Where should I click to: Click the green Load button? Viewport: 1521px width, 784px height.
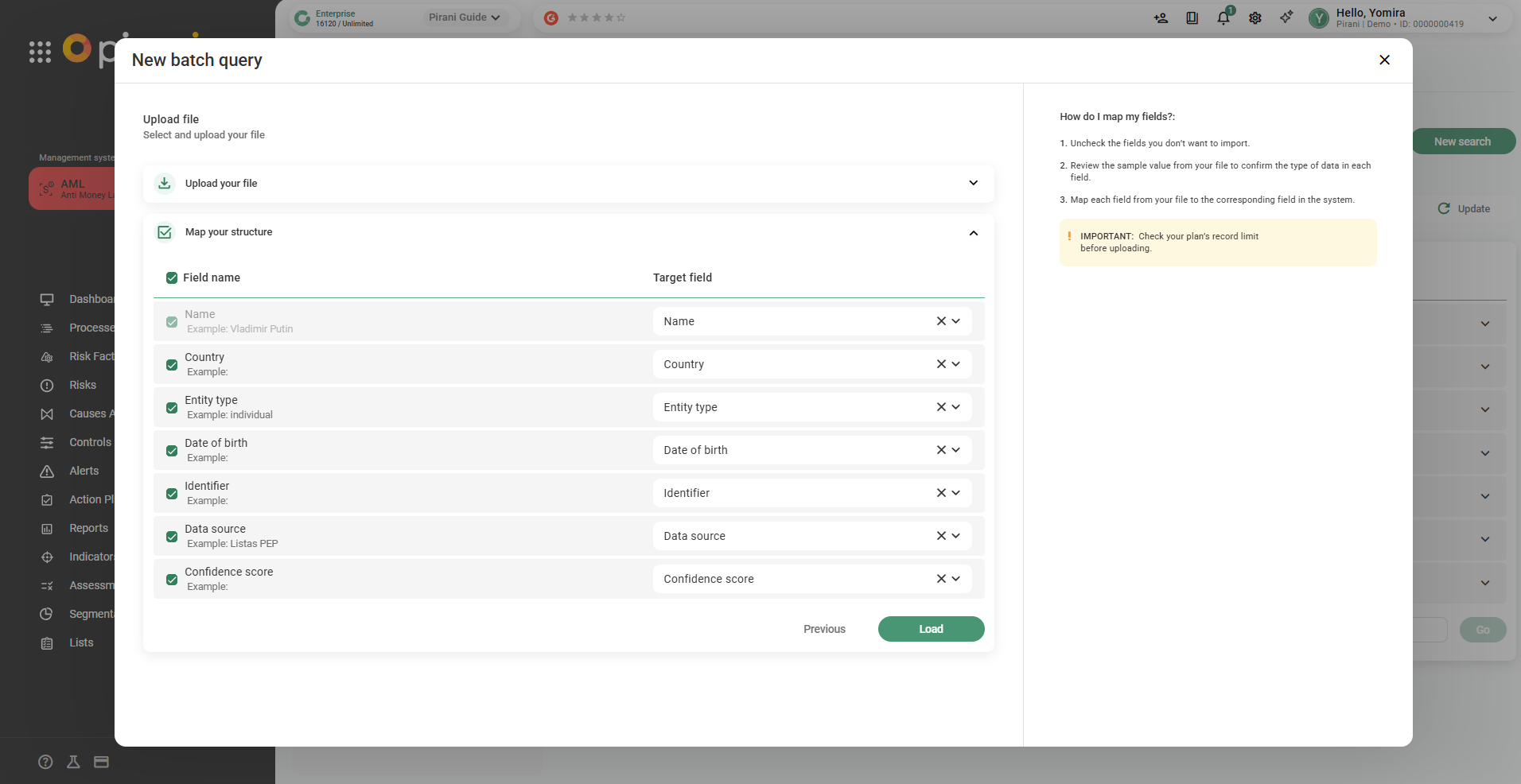tap(931, 629)
